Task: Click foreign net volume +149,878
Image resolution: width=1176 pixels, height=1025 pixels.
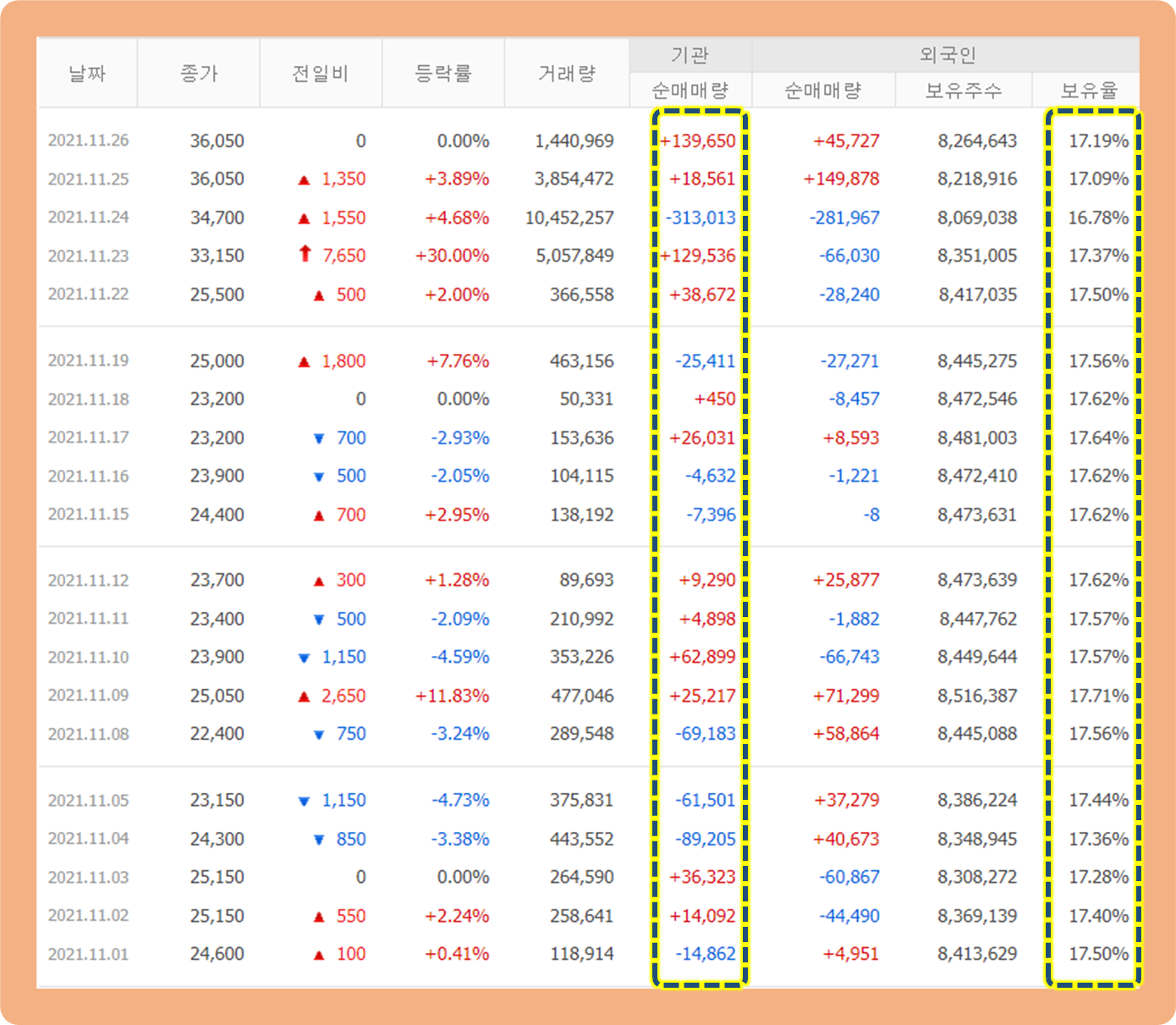Action: click(x=841, y=179)
